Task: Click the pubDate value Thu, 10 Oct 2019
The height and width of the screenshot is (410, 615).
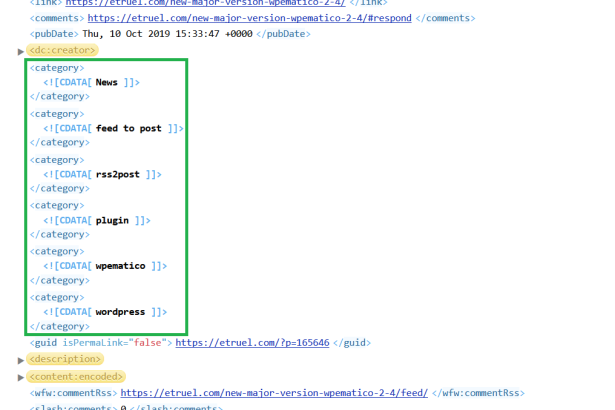Action: (x=167, y=34)
